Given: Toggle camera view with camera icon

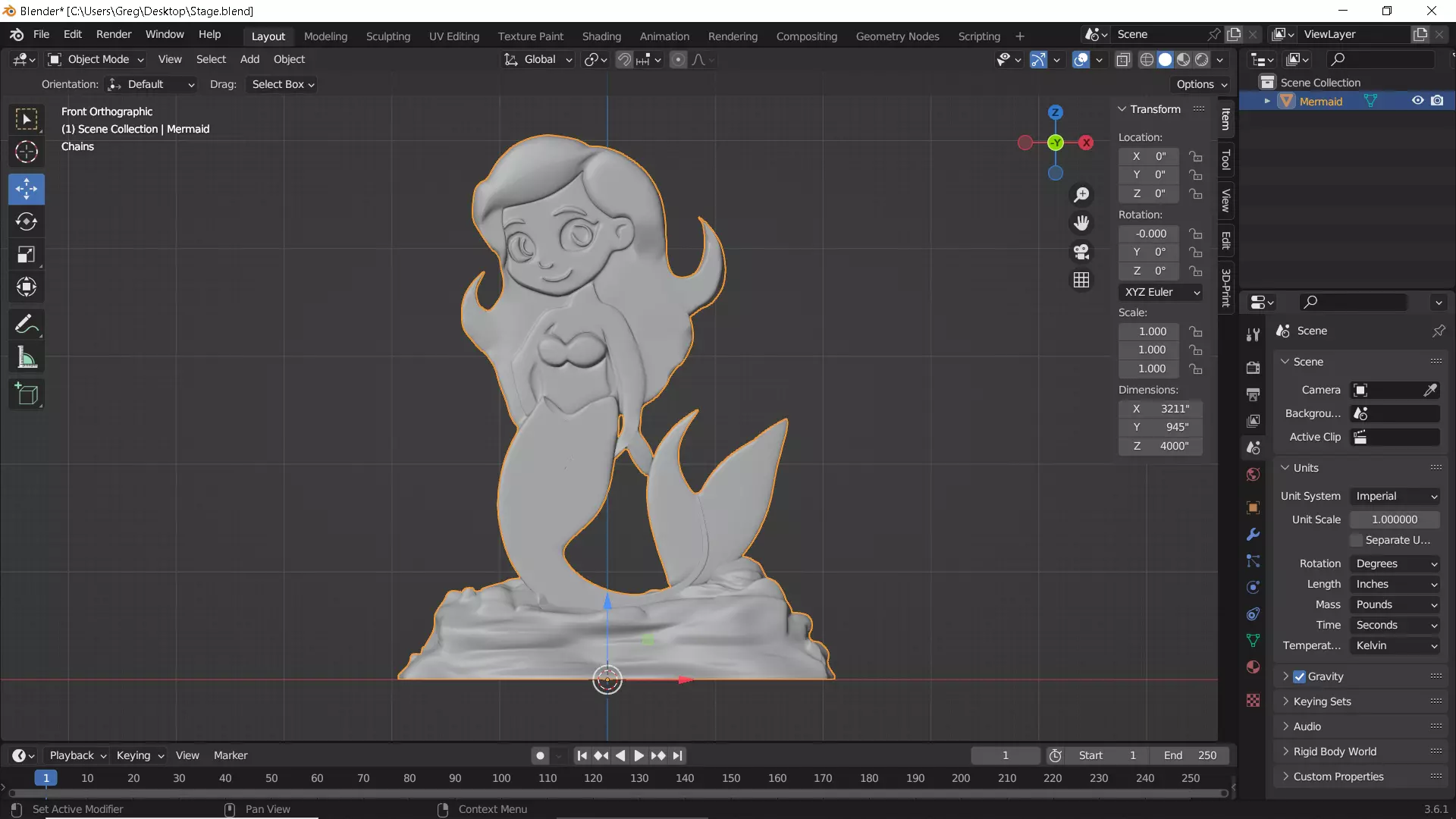Looking at the screenshot, I should pos(1081,252).
